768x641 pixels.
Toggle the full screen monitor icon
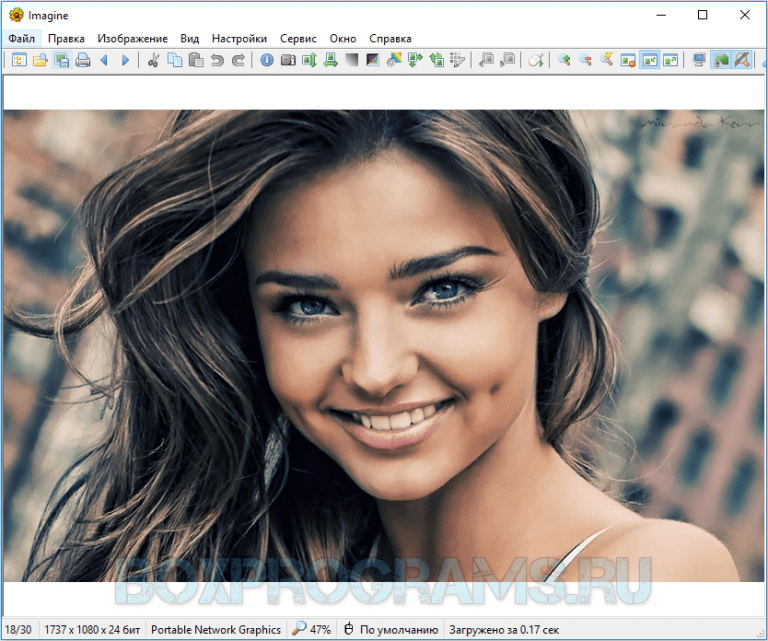[698, 61]
